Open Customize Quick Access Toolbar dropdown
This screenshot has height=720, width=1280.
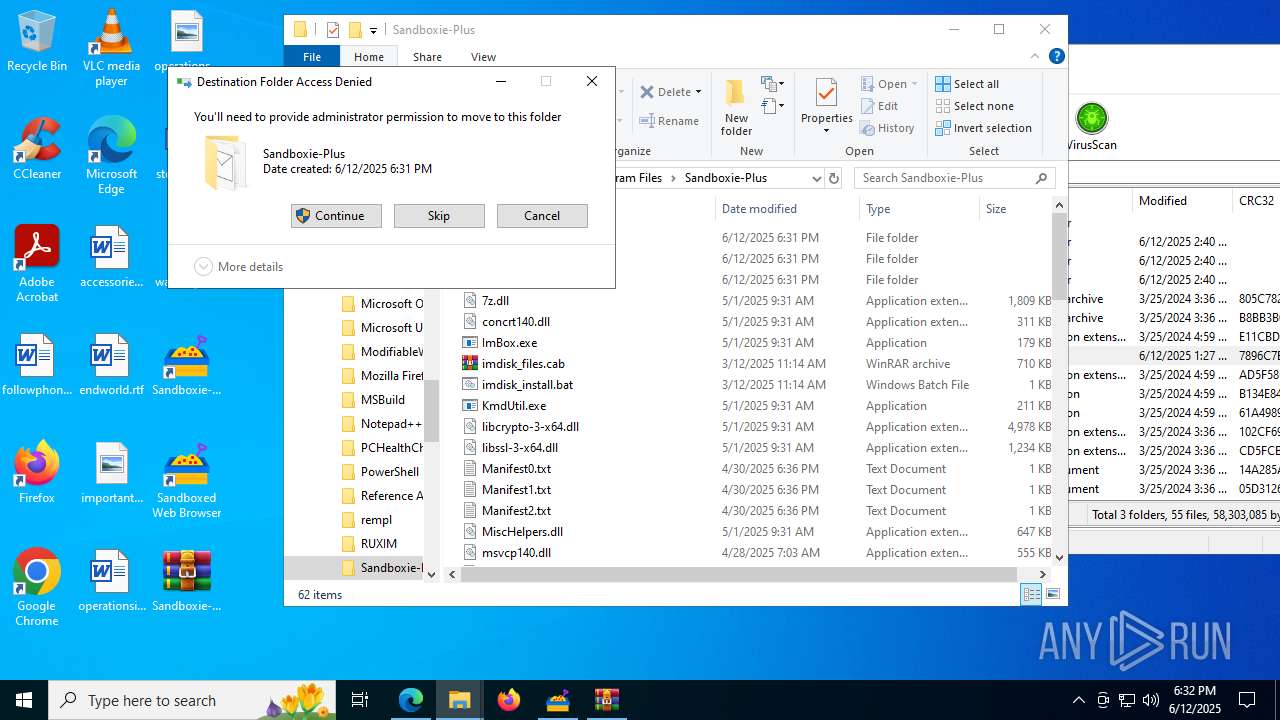[373, 31]
